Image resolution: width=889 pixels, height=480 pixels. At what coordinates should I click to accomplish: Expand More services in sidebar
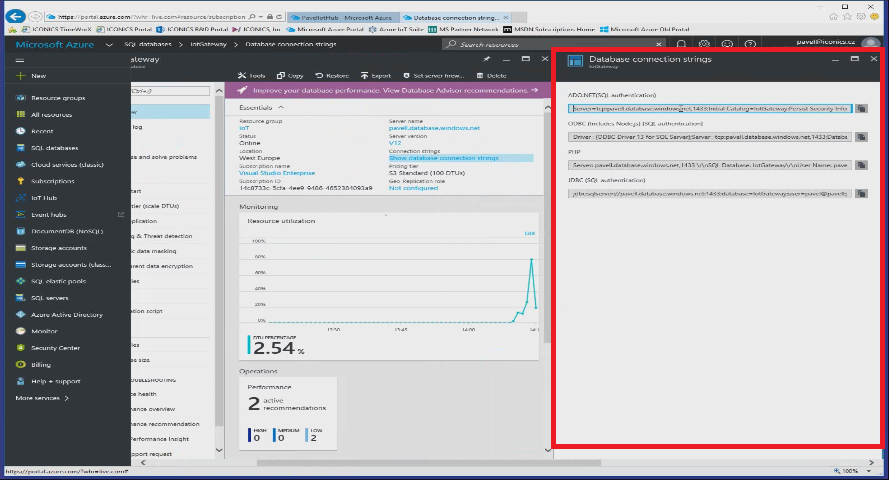pyautogui.click(x=42, y=397)
